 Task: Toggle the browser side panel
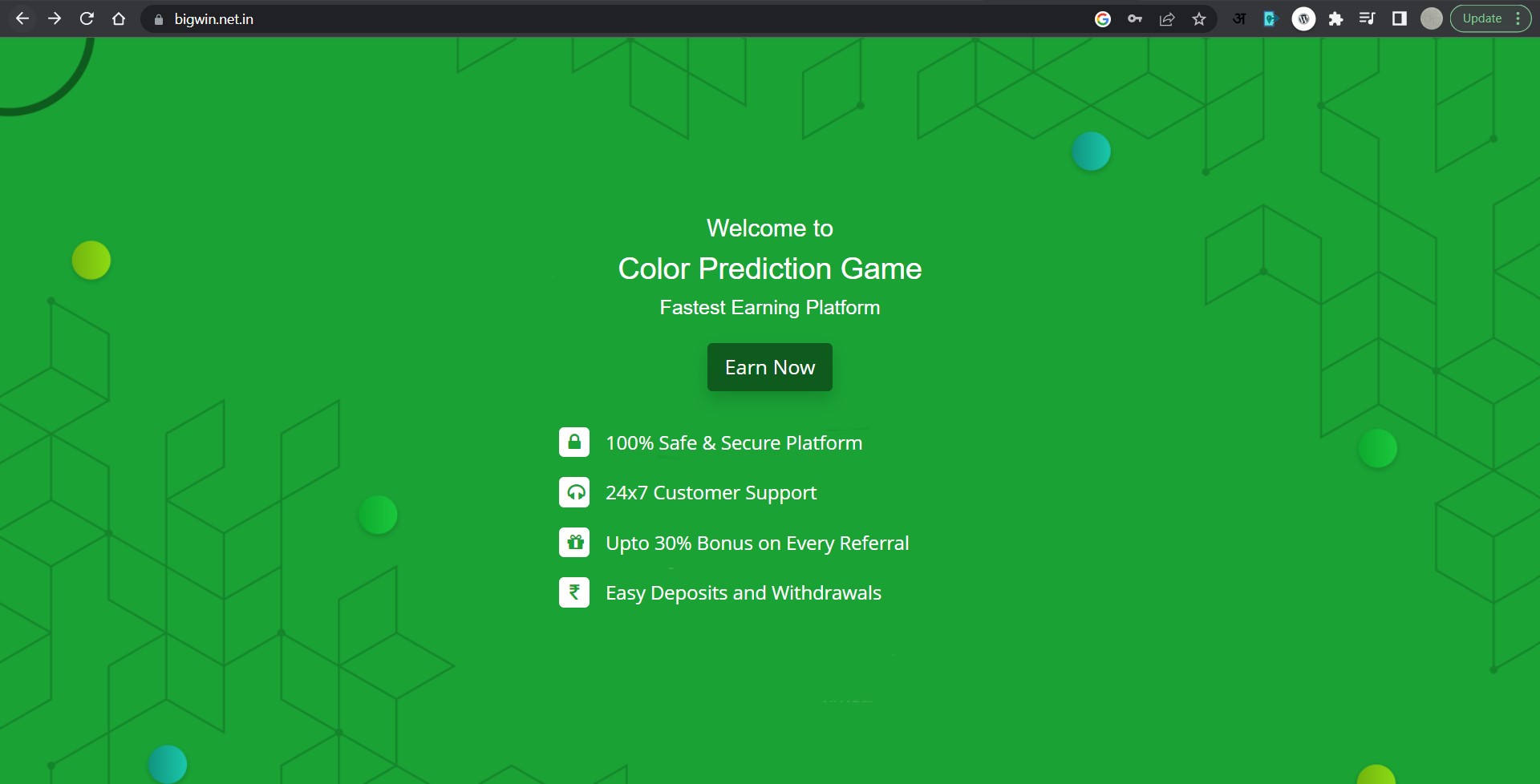tap(1400, 18)
